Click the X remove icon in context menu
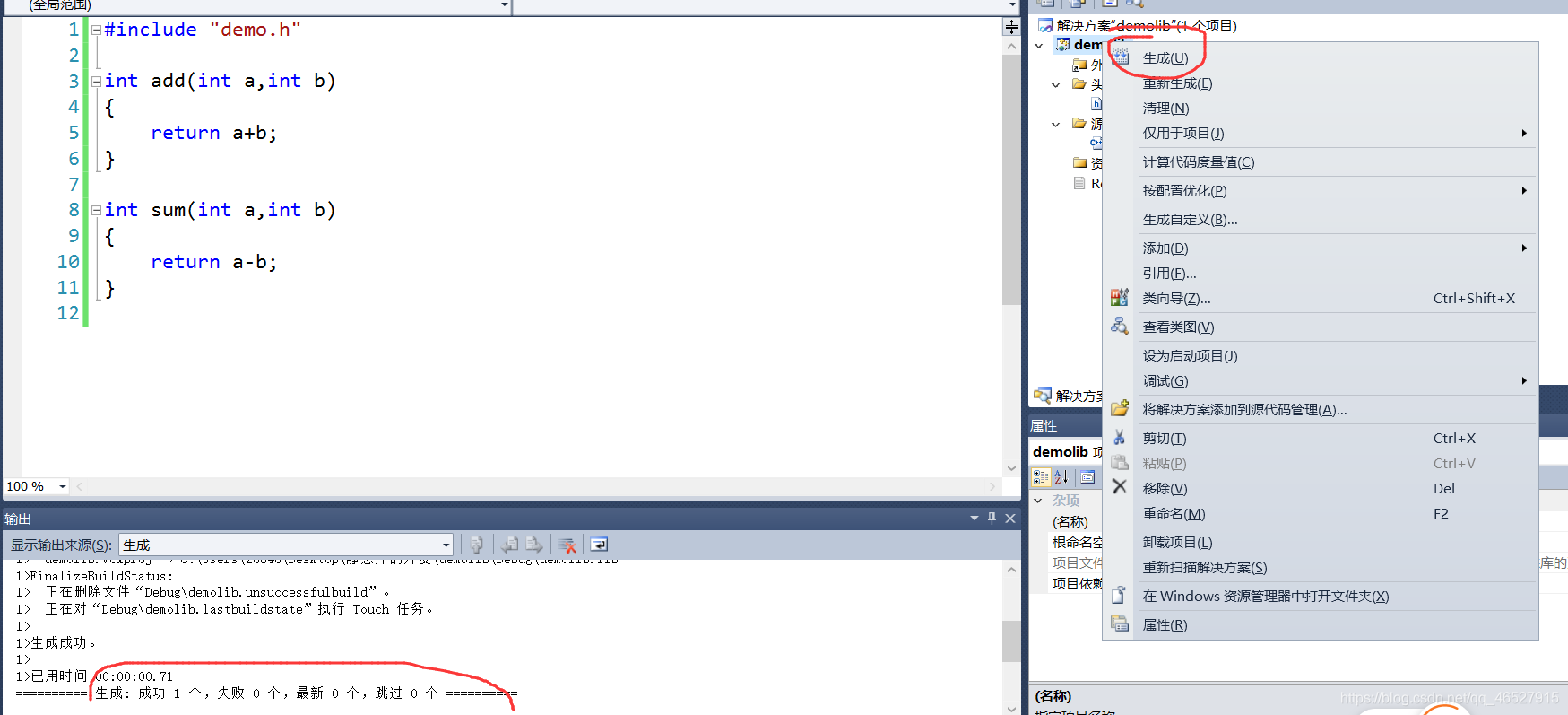This screenshot has height=715, width=1568. click(1120, 486)
